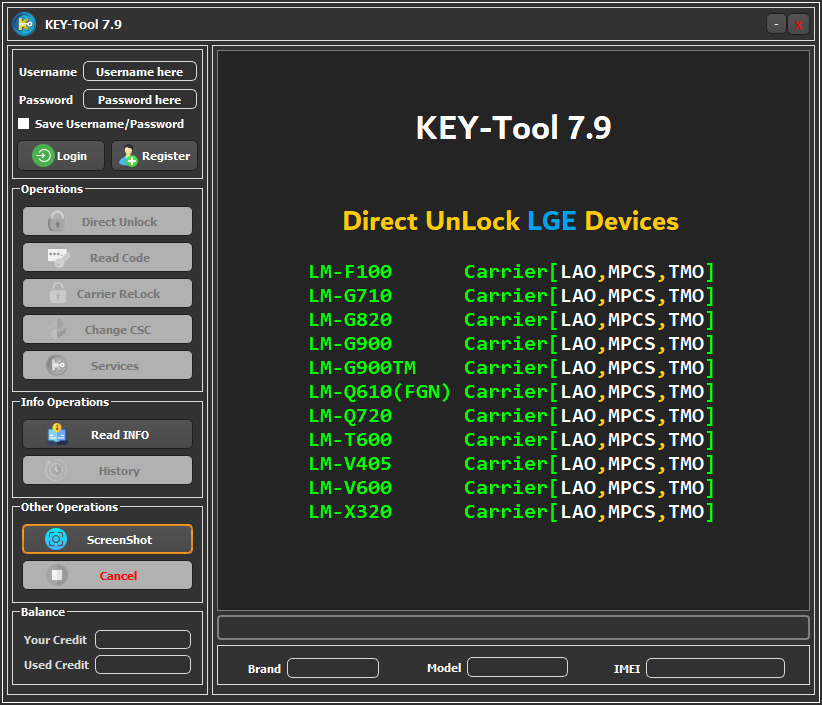Open registration via Register button
This screenshot has height=705, width=822.
pyautogui.click(x=154, y=156)
